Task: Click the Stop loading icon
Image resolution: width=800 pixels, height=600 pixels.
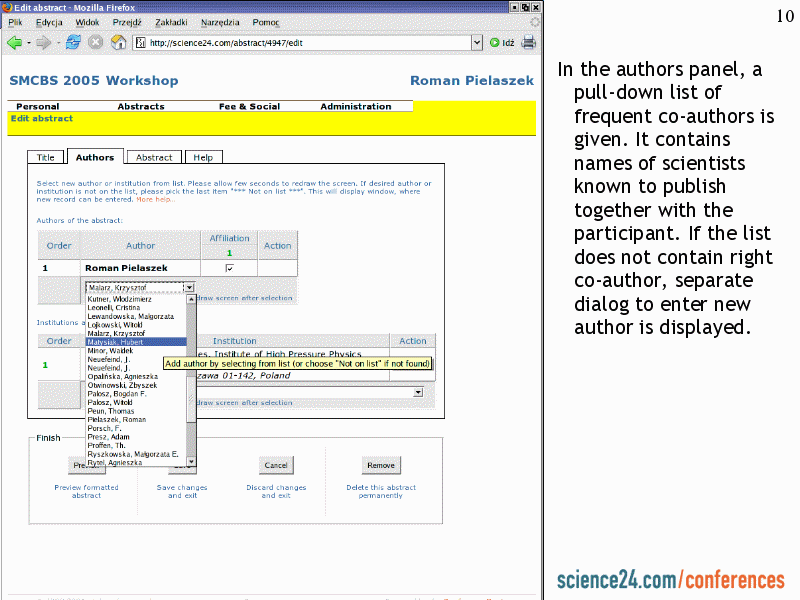Action: point(96,42)
